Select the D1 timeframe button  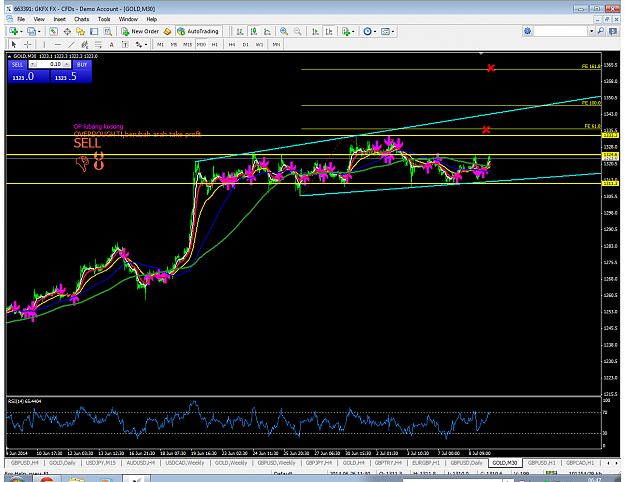246,44
